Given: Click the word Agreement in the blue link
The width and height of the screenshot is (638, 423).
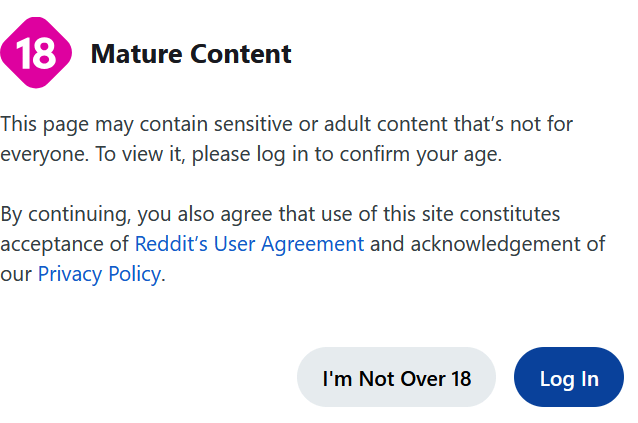Looking at the screenshot, I should click(312, 244).
